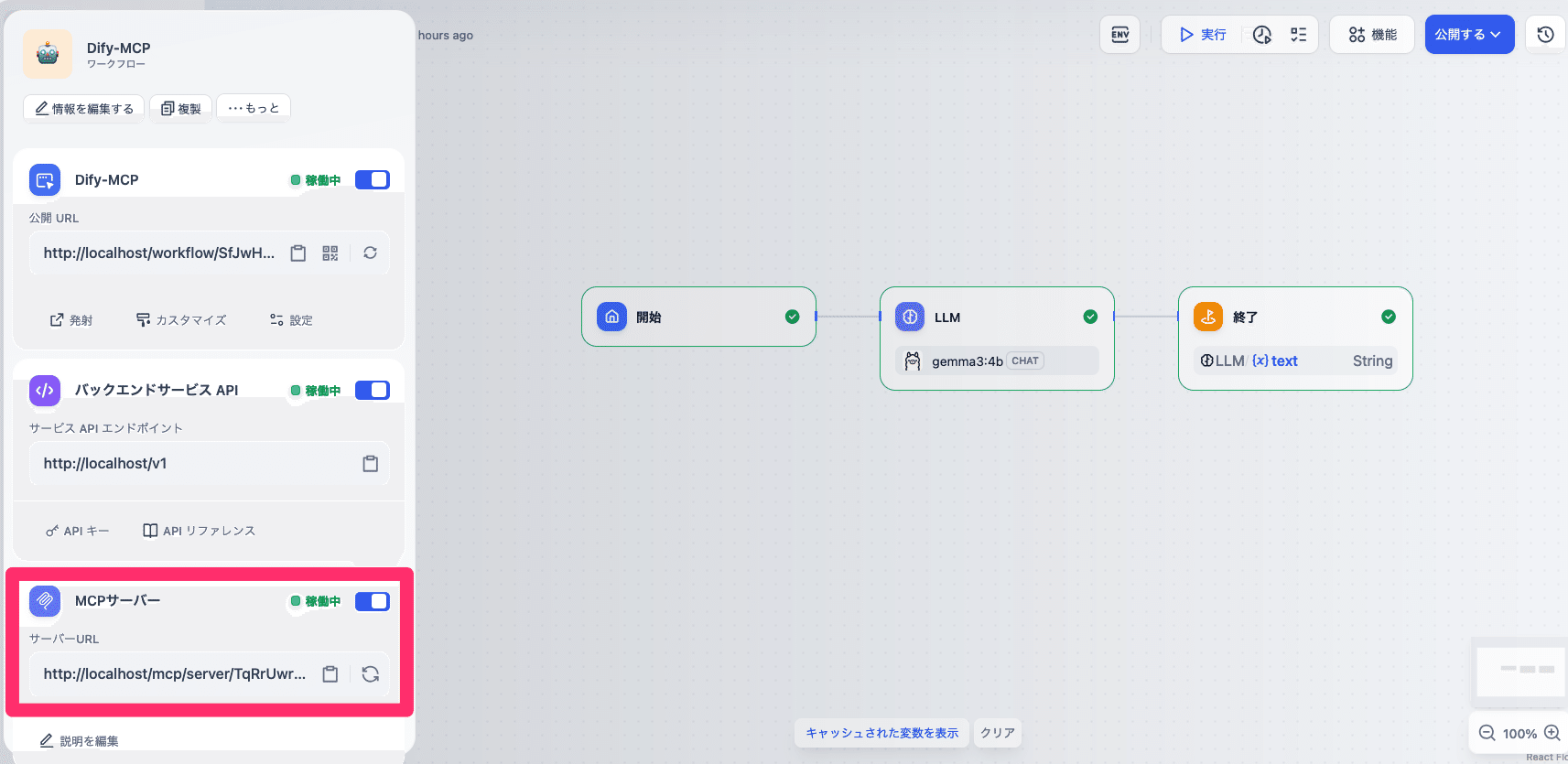Click the MCPサーバー card icon
The image size is (1568, 764).
[45, 601]
